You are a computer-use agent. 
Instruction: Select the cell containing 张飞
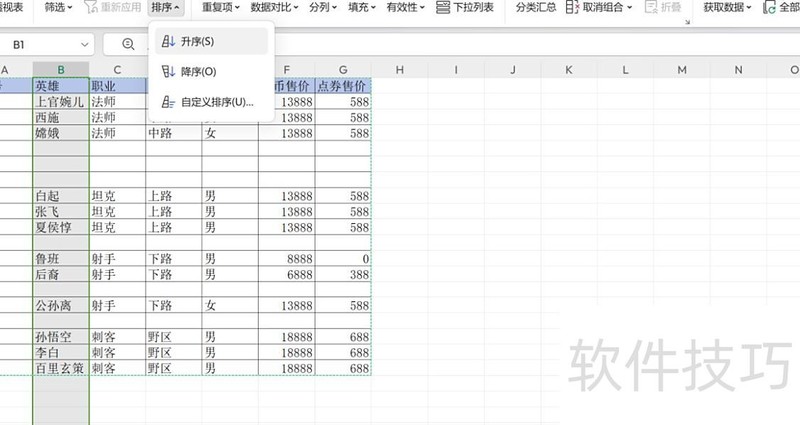(x=61, y=212)
